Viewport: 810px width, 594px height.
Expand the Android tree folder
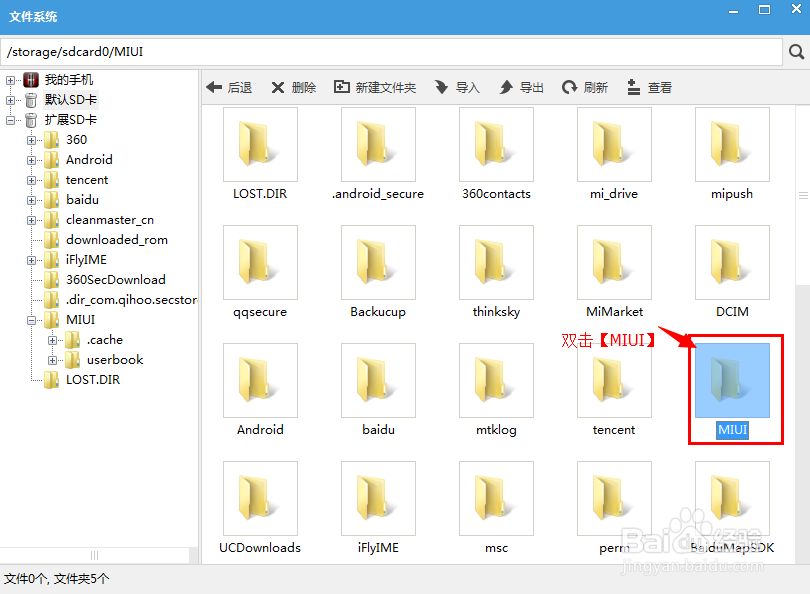point(32,160)
